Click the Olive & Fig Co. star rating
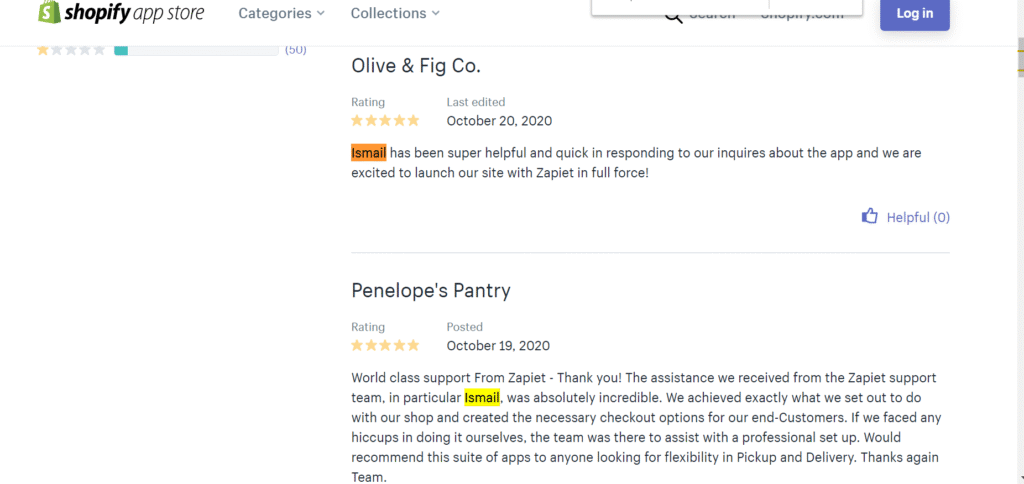 (385, 121)
